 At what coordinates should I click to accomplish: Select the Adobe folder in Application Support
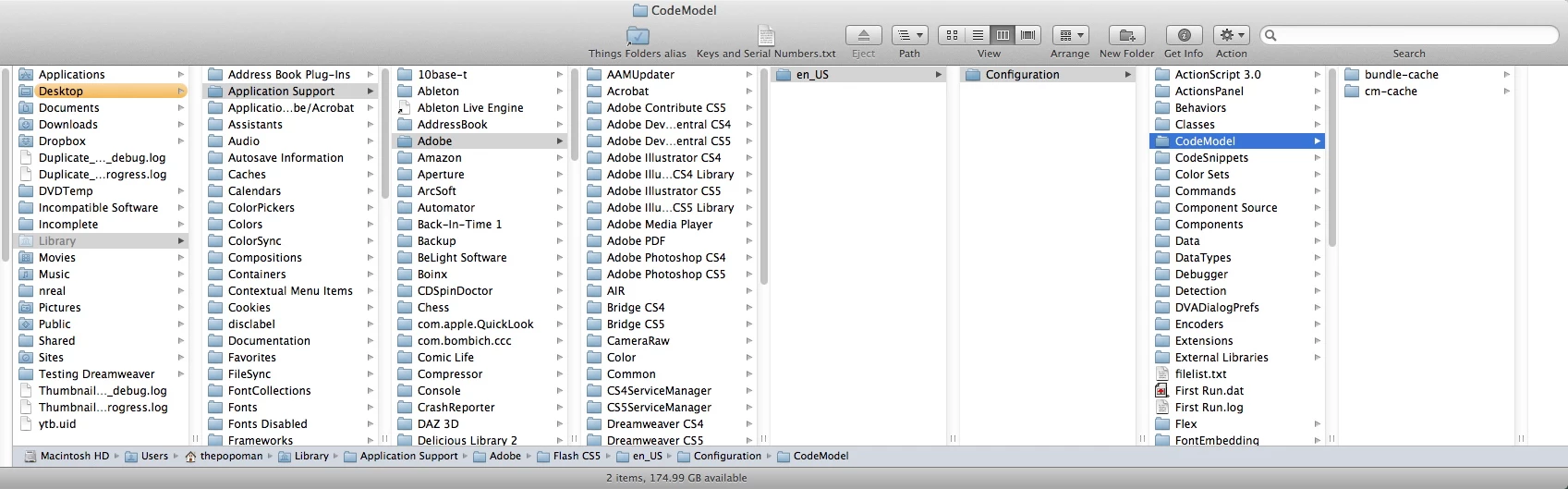[x=480, y=141]
